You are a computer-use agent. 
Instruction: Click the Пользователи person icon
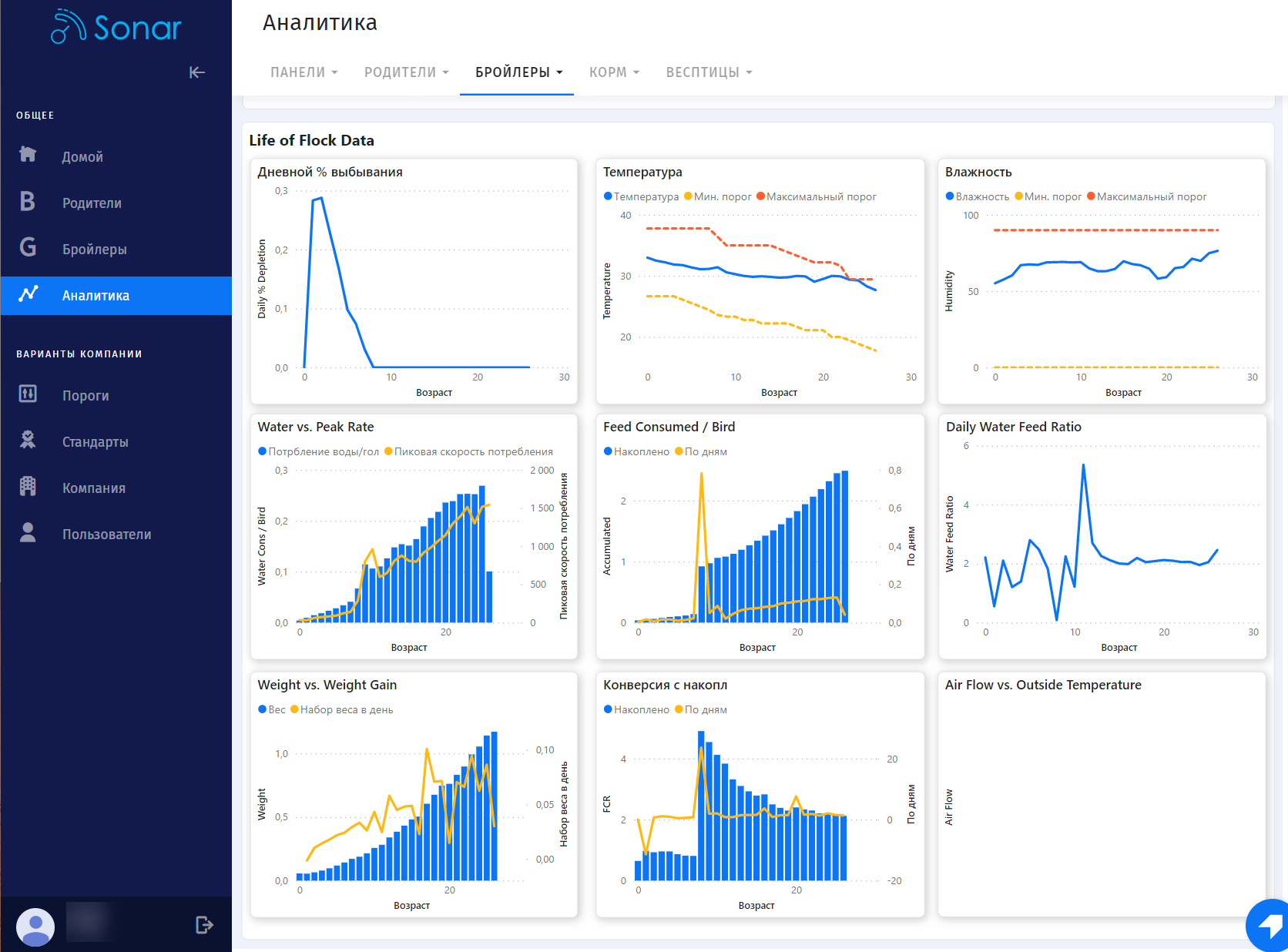tap(28, 532)
